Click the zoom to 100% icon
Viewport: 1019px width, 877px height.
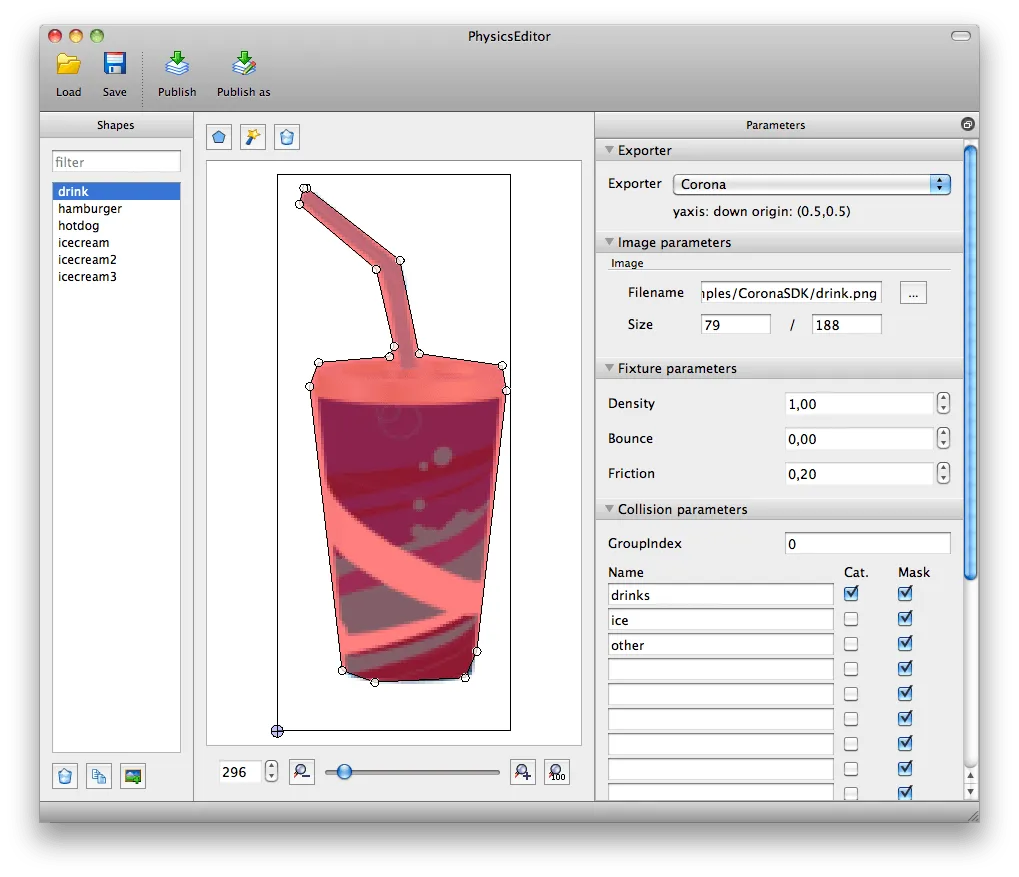coord(557,771)
